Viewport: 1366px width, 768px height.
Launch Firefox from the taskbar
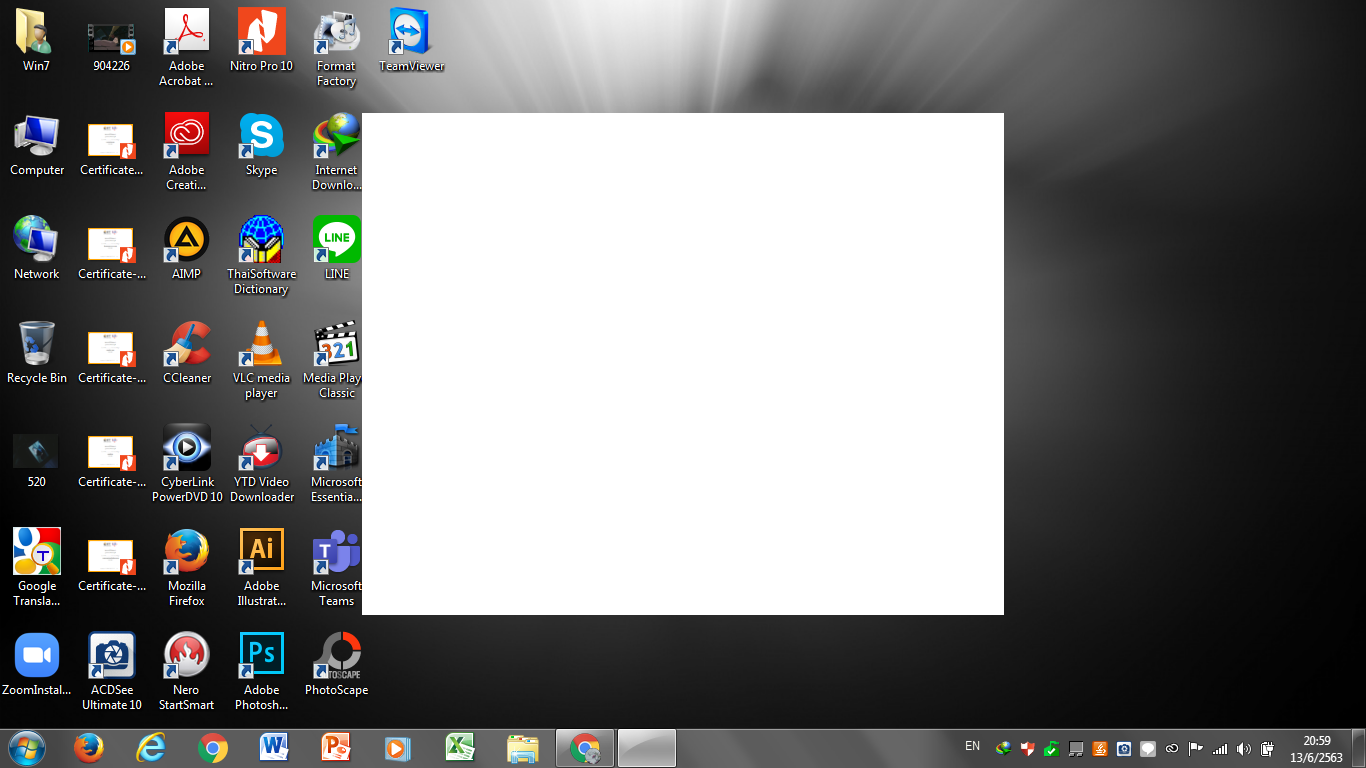tap(89, 748)
